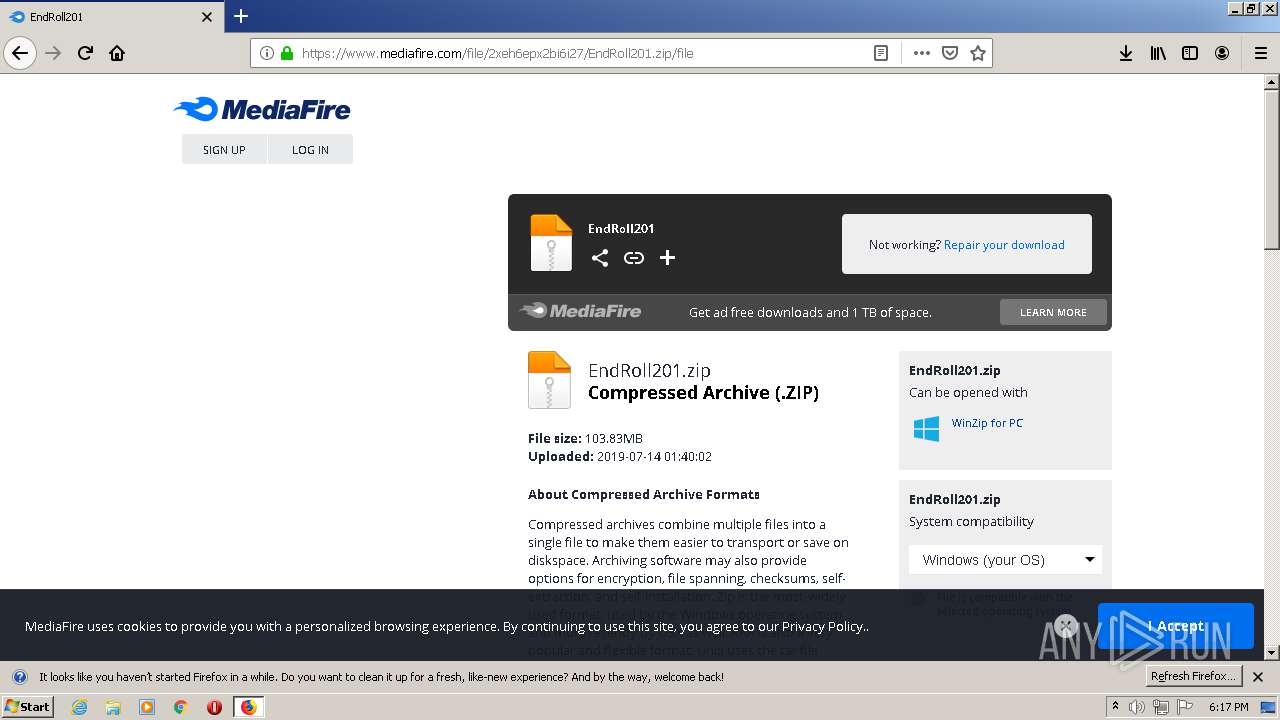
Task: Copy link icon under EndRoll201
Action: pyautogui.click(x=634, y=258)
